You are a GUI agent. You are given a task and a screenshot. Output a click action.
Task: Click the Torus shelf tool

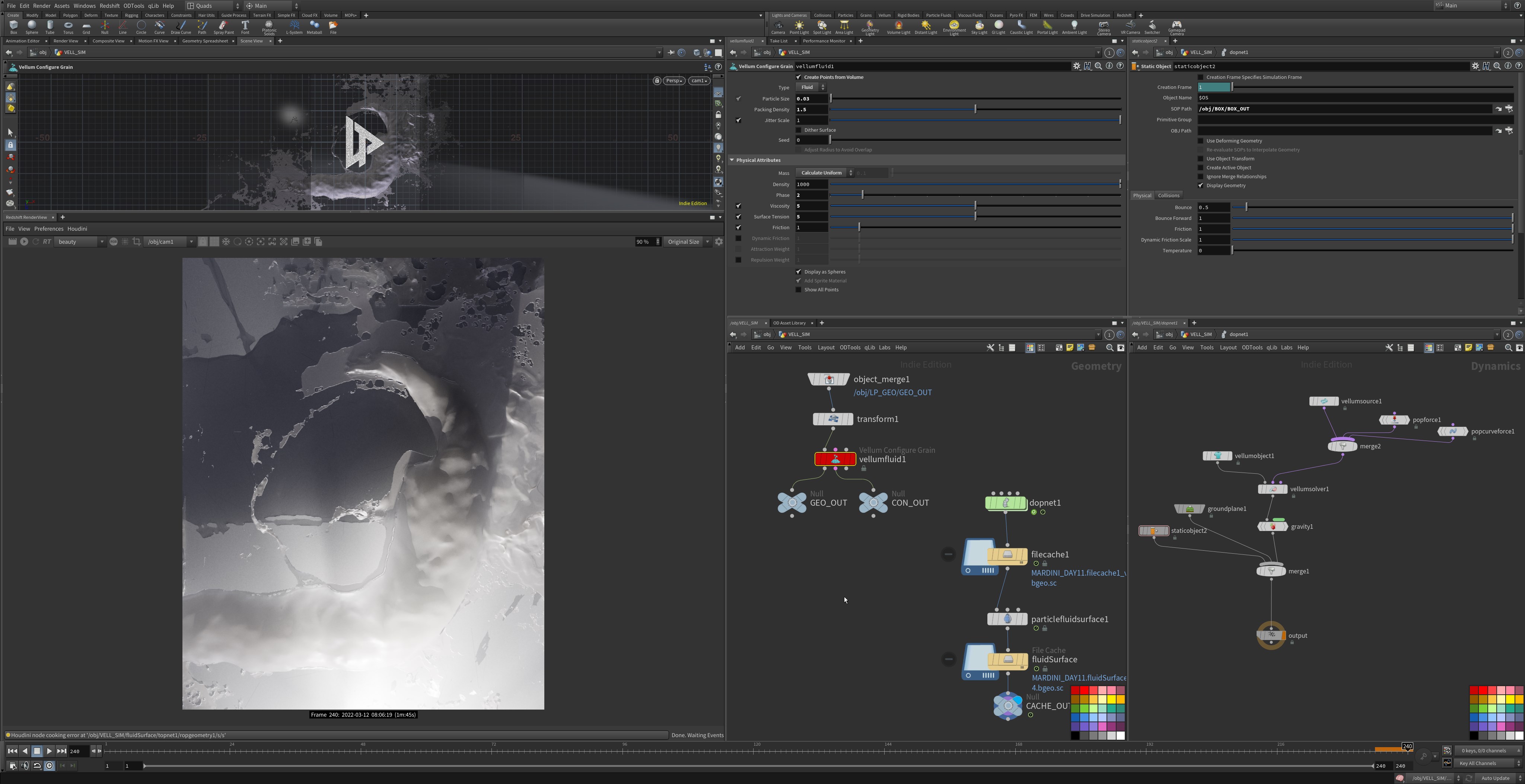coord(68,27)
